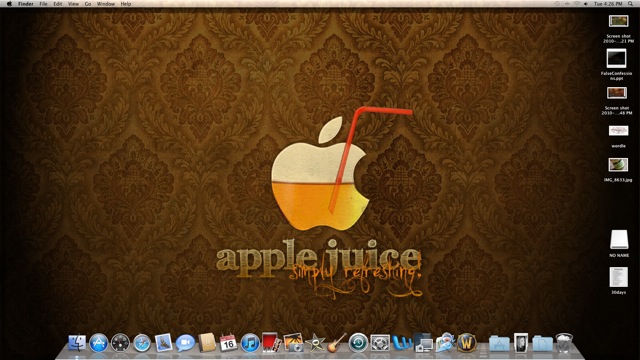The image size is (640, 360).
Task: Open the photo stack beside Applications folder
Action: click(521, 342)
